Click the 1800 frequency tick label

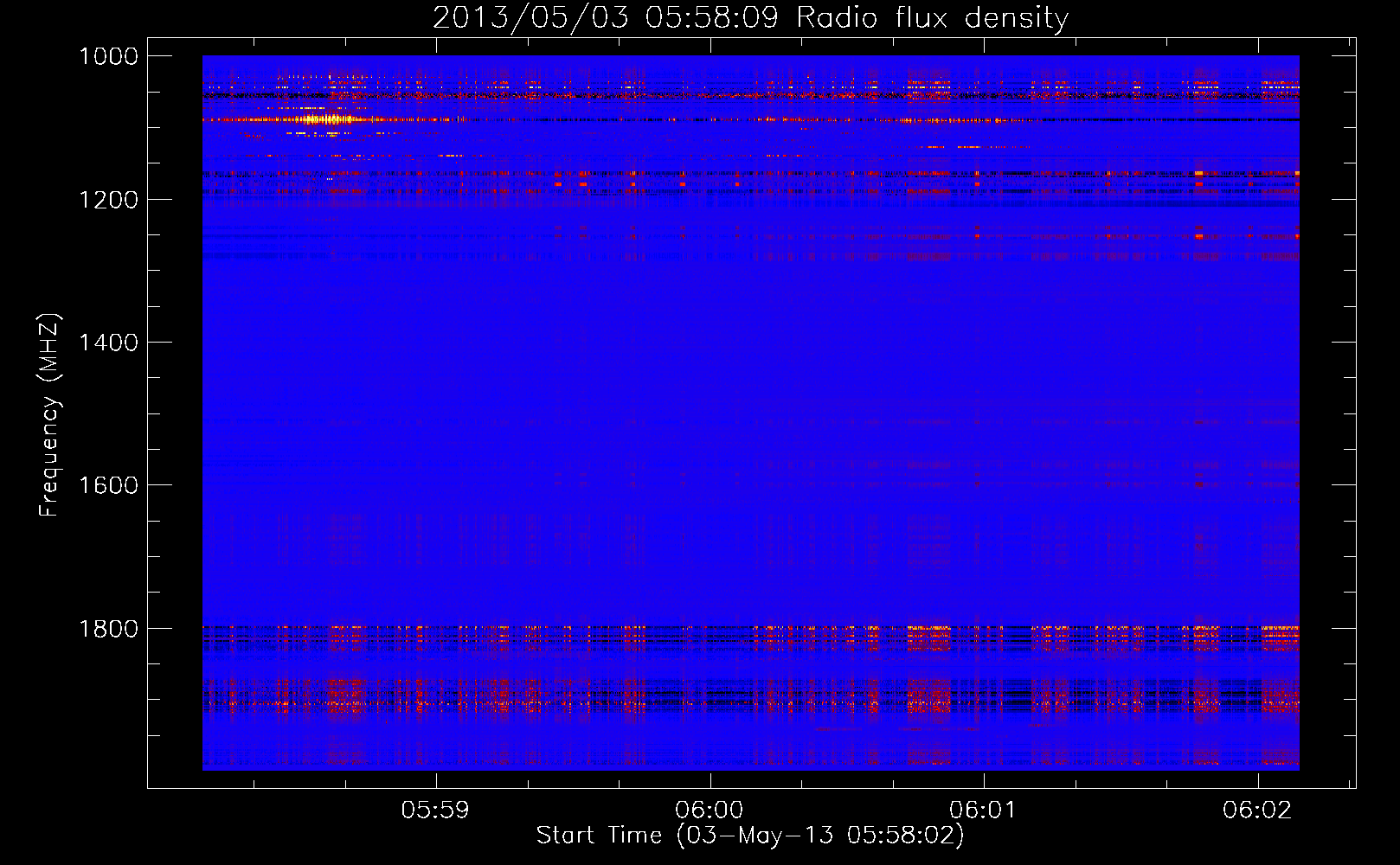point(109,629)
